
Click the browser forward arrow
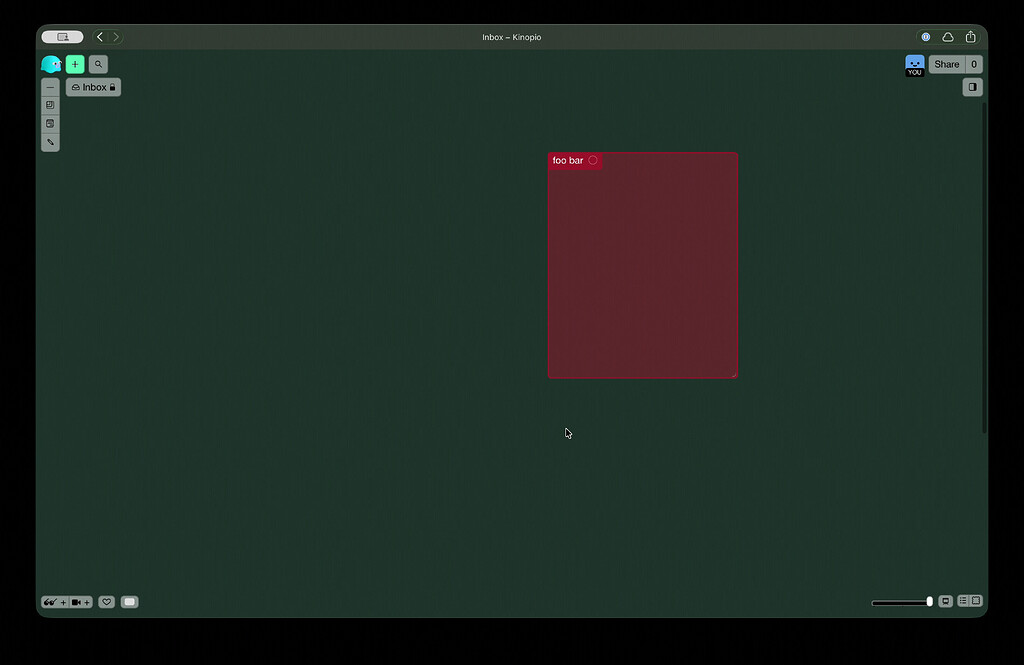click(116, 37)
